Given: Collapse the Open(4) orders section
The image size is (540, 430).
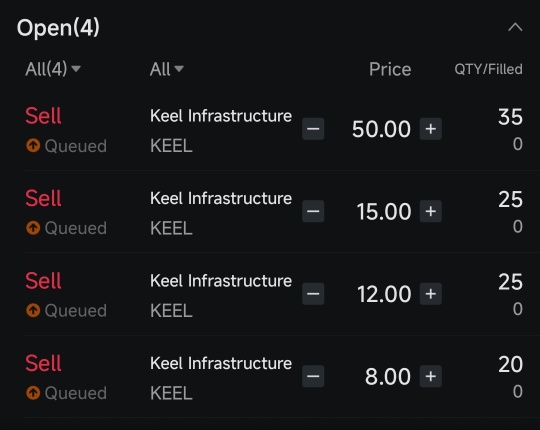Looking at the screenshot, I should (515, 27).
